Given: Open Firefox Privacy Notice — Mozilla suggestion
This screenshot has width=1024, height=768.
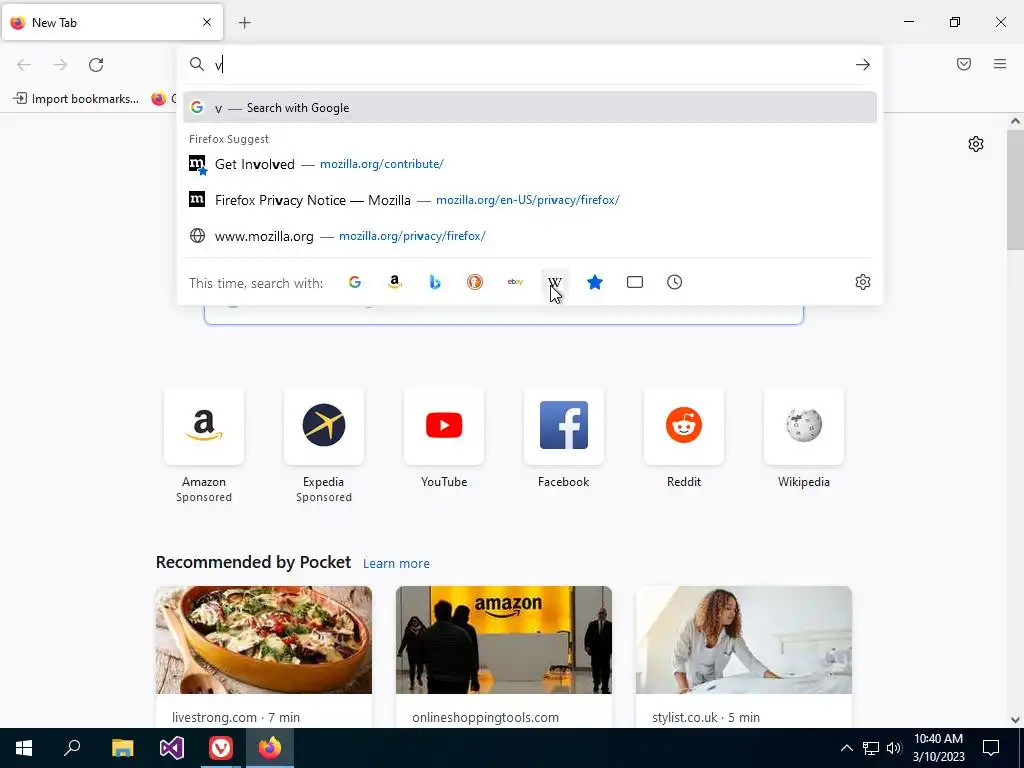Looking at the screenshot, I should [530, 200].
